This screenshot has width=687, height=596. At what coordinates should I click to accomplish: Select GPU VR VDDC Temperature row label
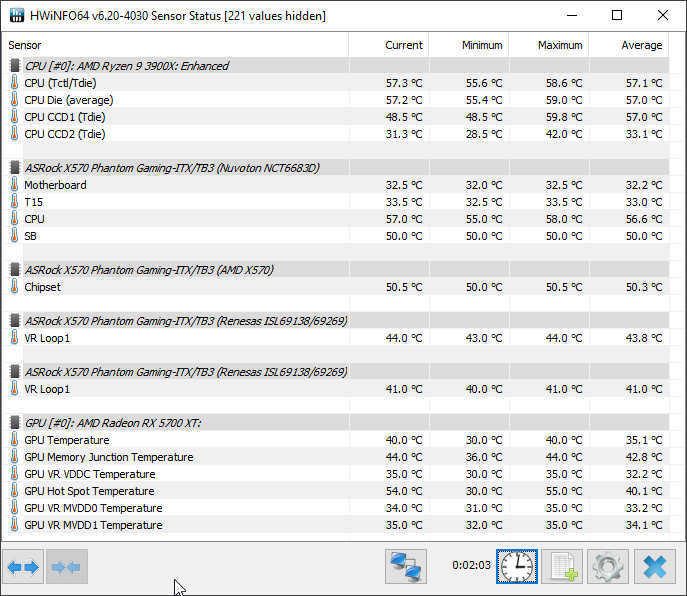click(90, 474)
